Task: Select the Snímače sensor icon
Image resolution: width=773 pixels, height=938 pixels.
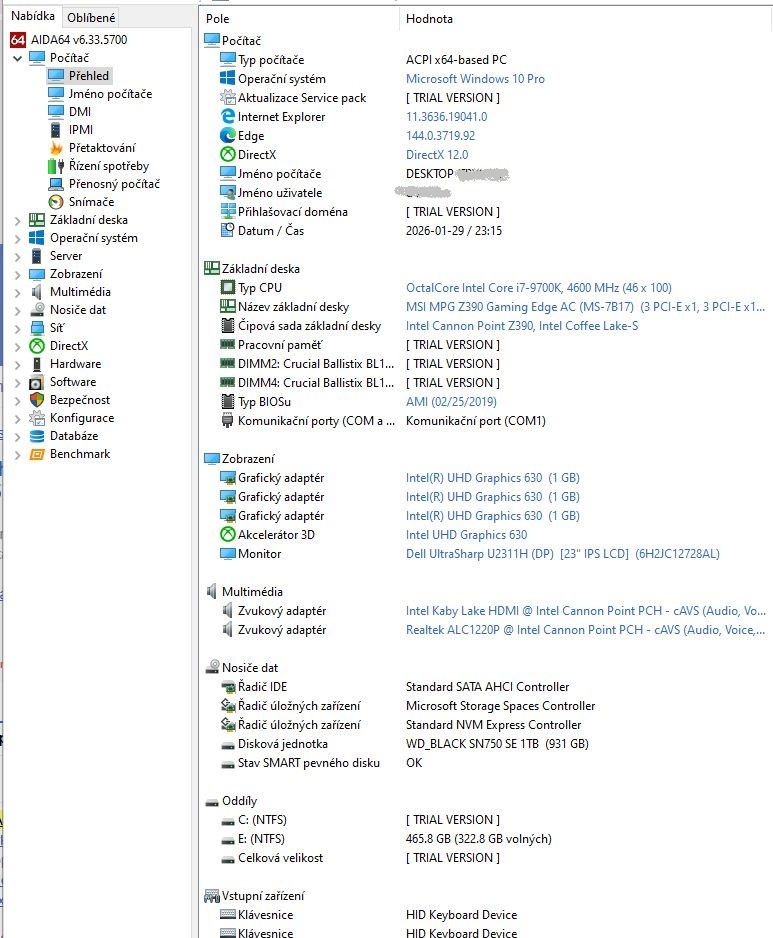Action: 56,202
